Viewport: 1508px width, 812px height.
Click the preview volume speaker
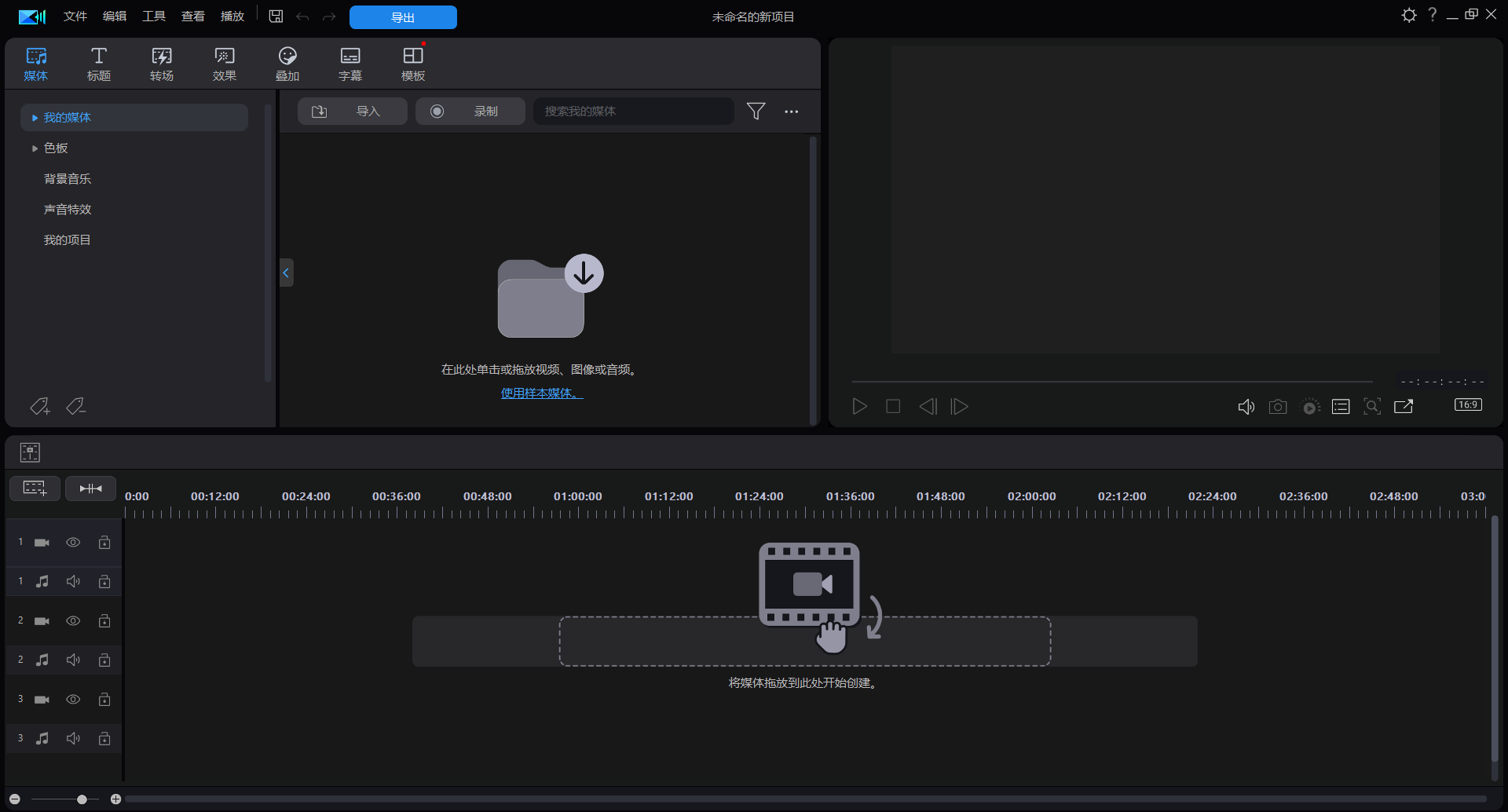point(1246,407)
